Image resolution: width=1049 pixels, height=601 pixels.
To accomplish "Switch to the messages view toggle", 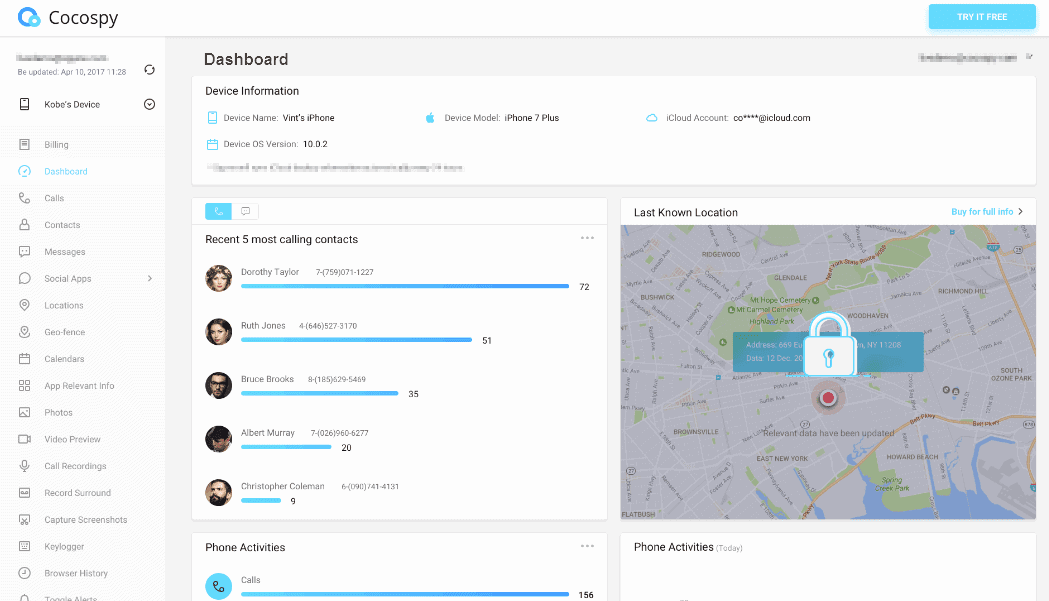I will click(x=243, y=211).
